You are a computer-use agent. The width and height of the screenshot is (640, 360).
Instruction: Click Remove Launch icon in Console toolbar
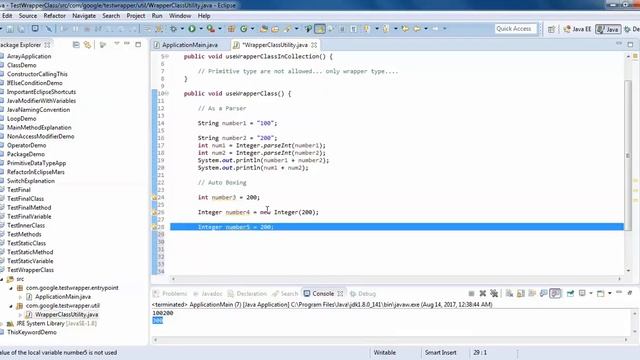click(482, 293)
